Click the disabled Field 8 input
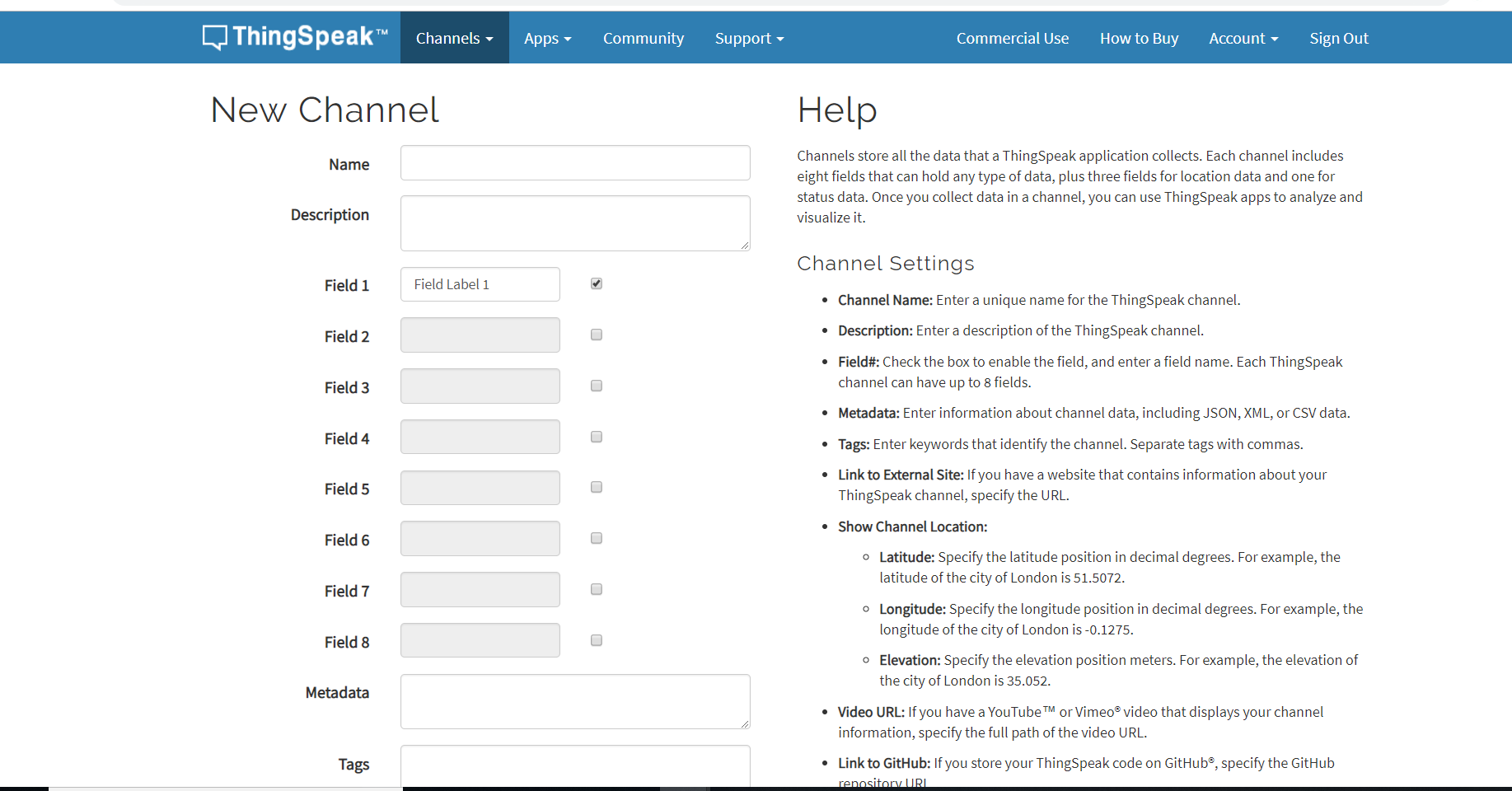 point(480,640)
